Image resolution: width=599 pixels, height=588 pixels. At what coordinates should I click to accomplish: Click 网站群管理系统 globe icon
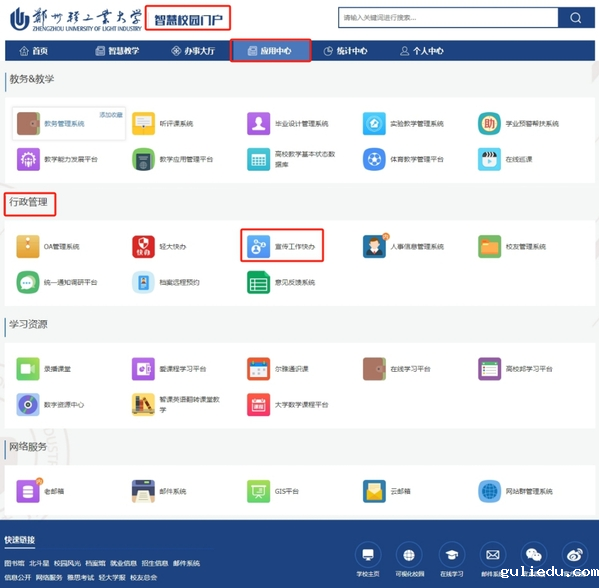coord(489,491)
